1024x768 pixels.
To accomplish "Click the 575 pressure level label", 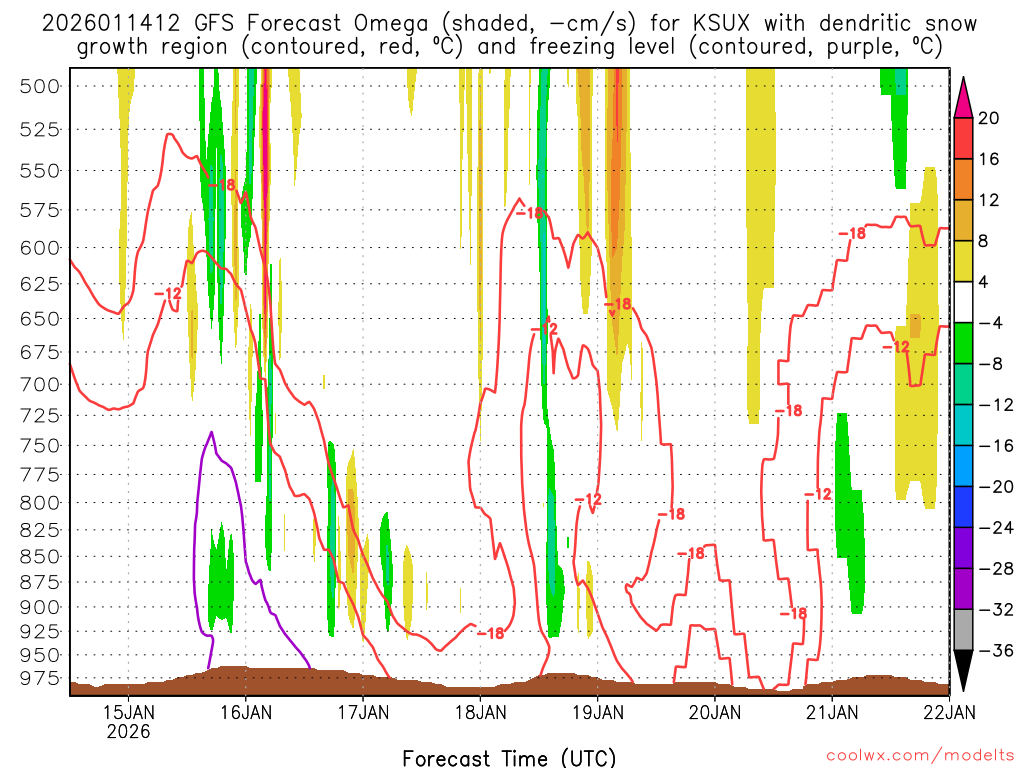I will pos(40,210).
